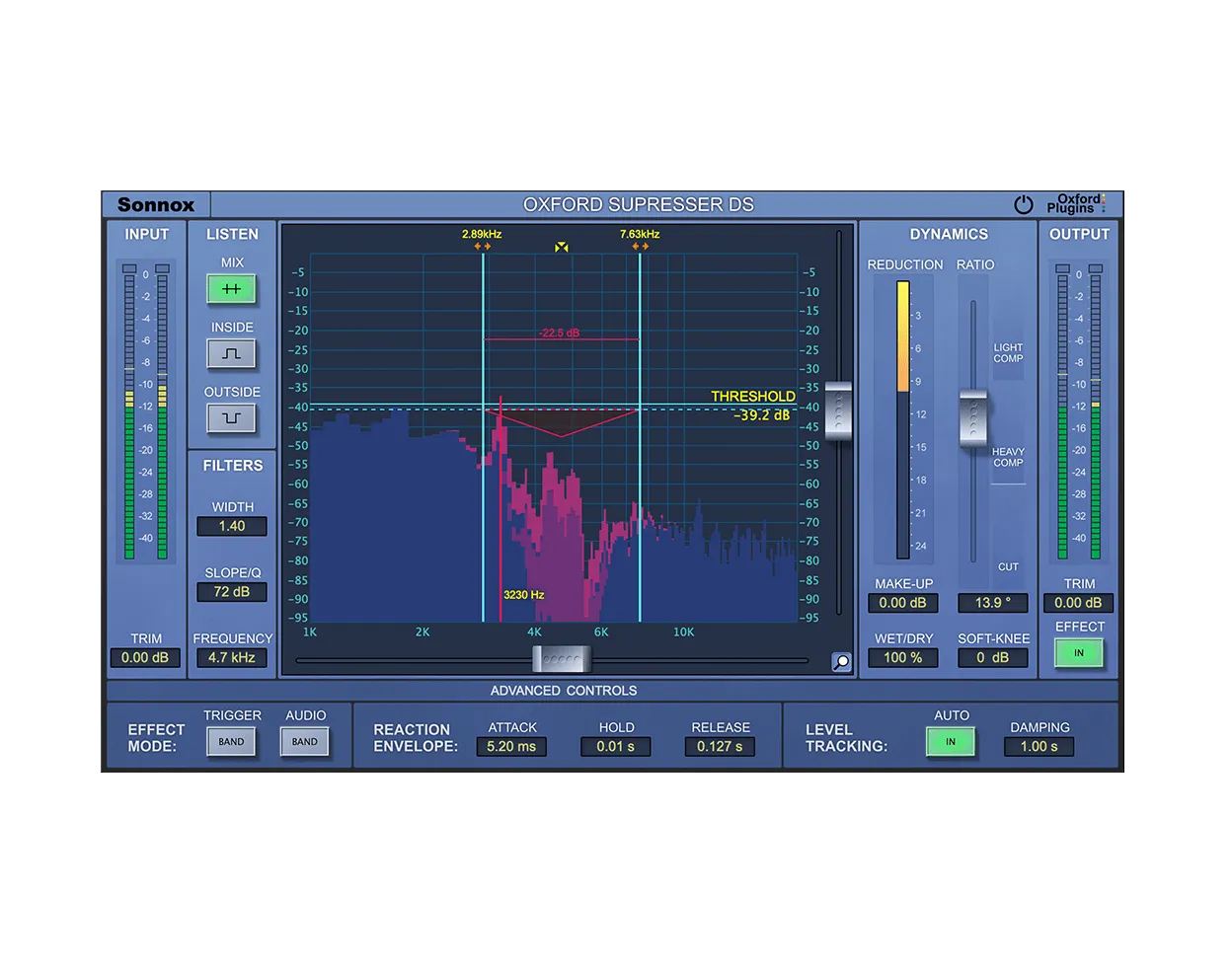Click the THRESHOLD slider handle
1232x967 pixels.
[838, 410]
